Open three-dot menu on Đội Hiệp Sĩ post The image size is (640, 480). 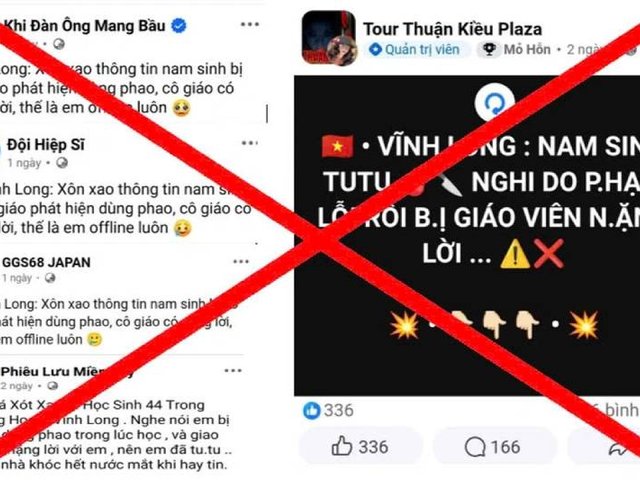250,143
